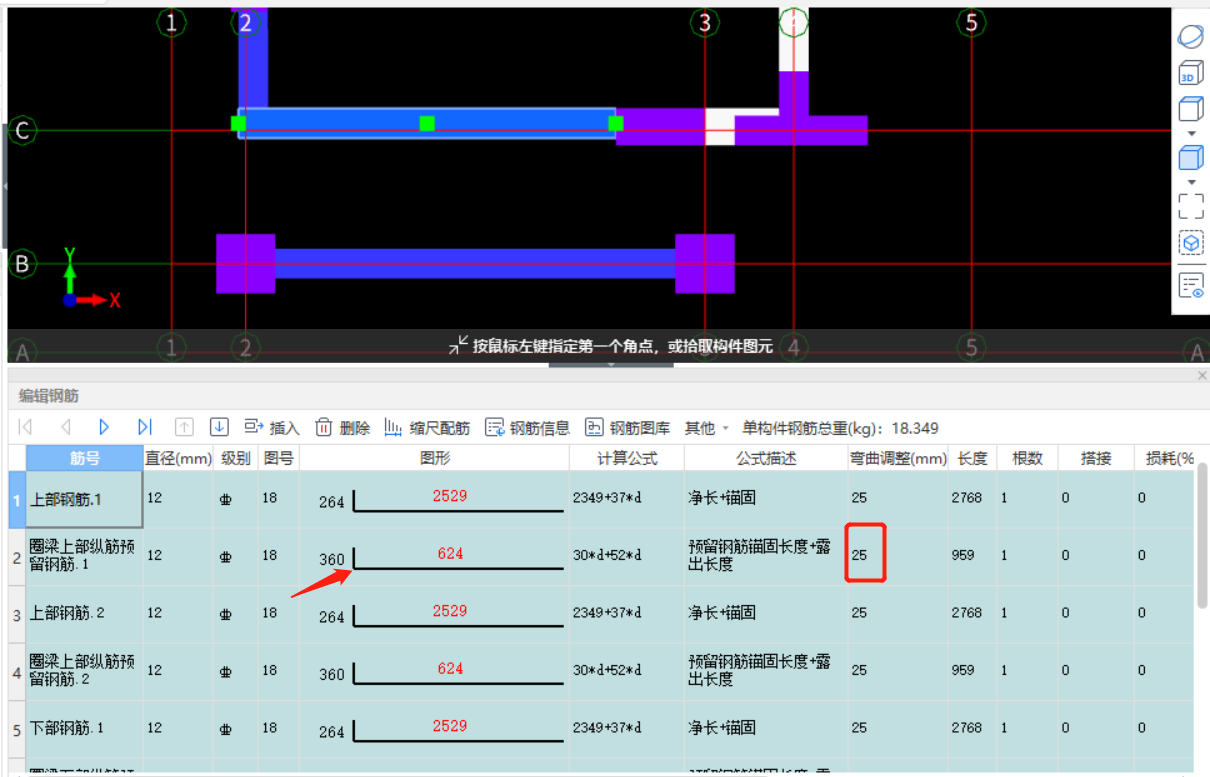Click the 搭接 column header
This screenshot has height=777, width=1210.
click(x=1095, y=458)
